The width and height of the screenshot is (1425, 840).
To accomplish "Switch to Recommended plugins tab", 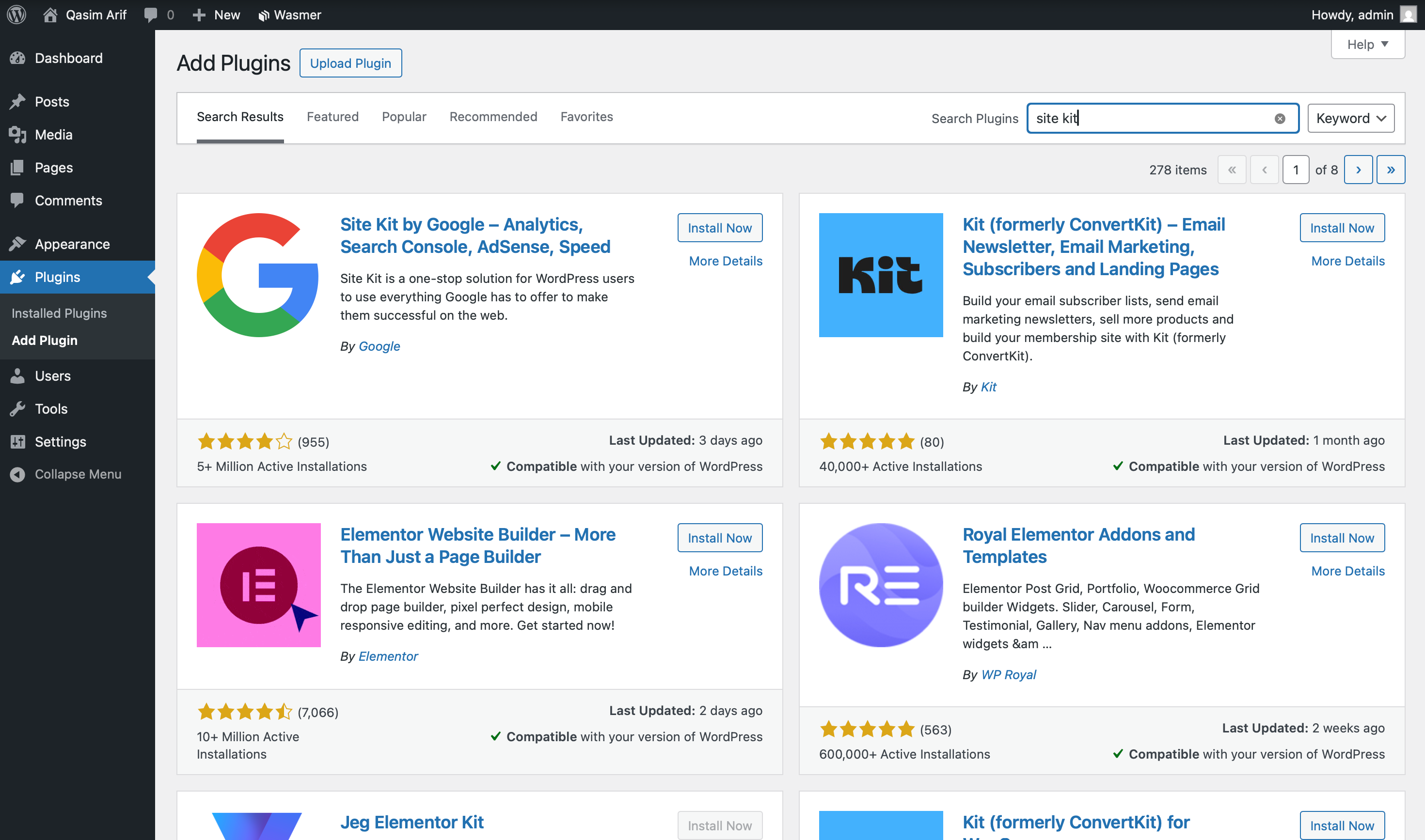I will point(493,117).
